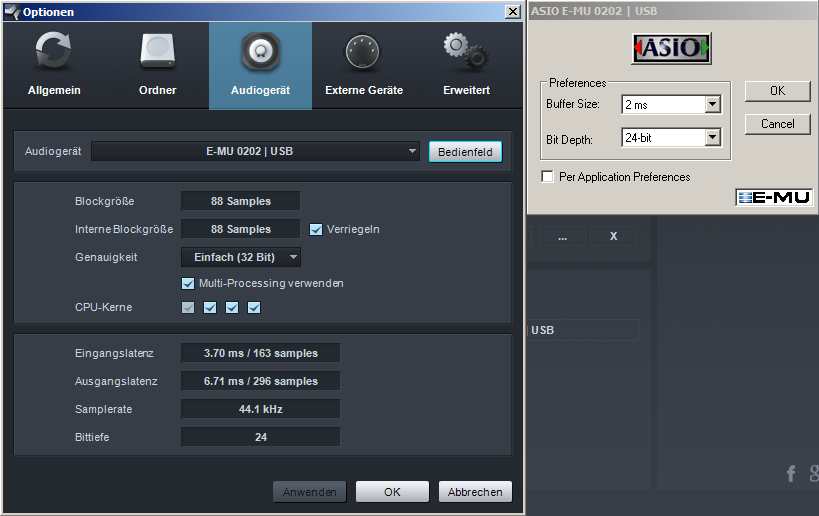Screen dimensions: 819x516
Task: Click the Audiogerät speaker icon
Action: click(260, 51)
